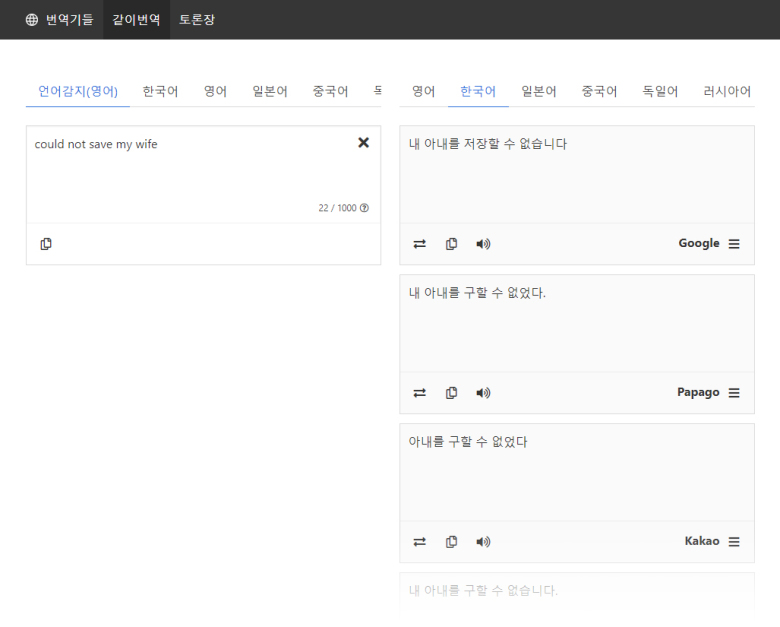Click the Google label
Screen dimensions: 780x627
(699, 243)
